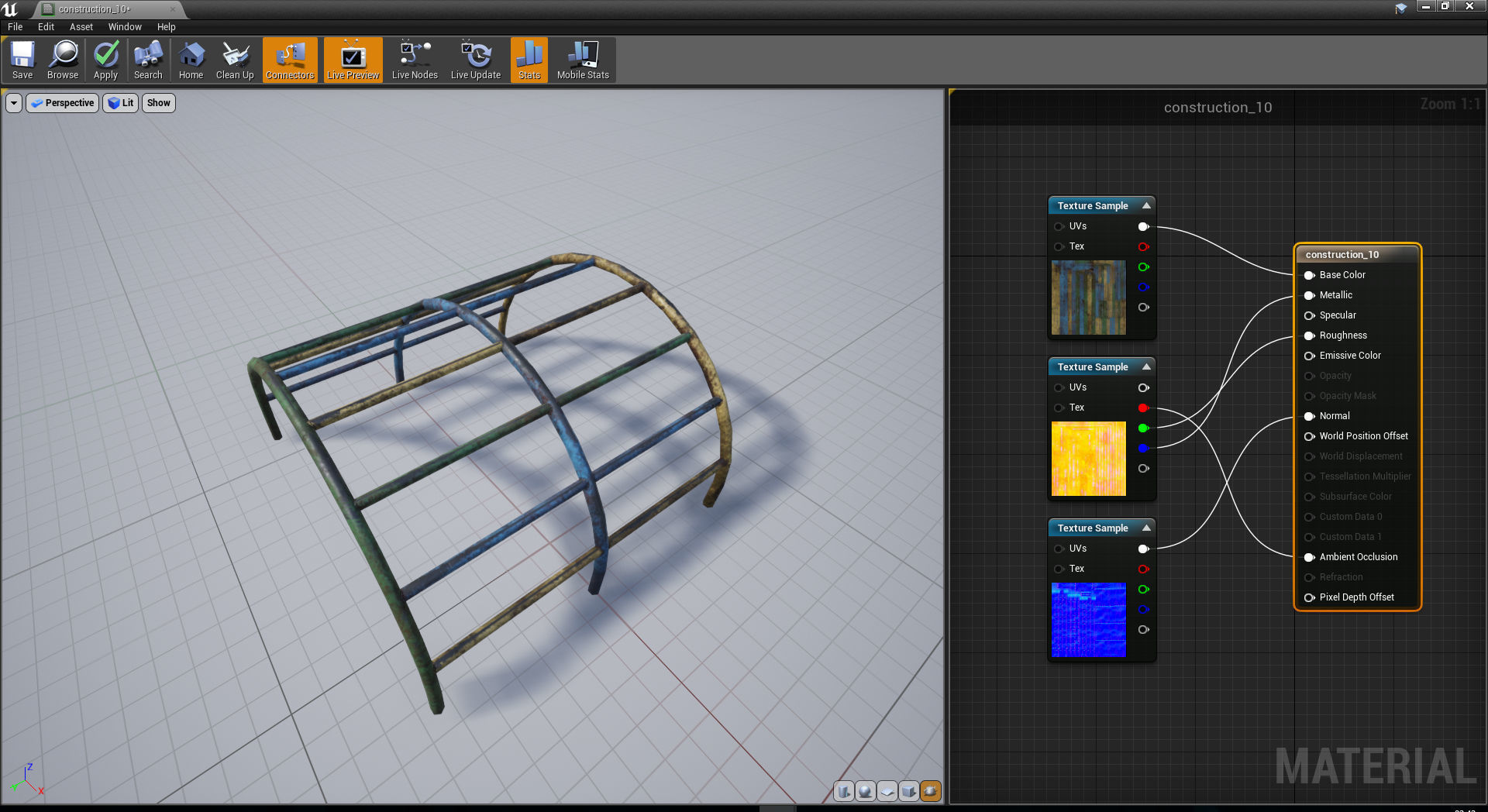Click the Metallic input pin

[x=1310, y=295]
